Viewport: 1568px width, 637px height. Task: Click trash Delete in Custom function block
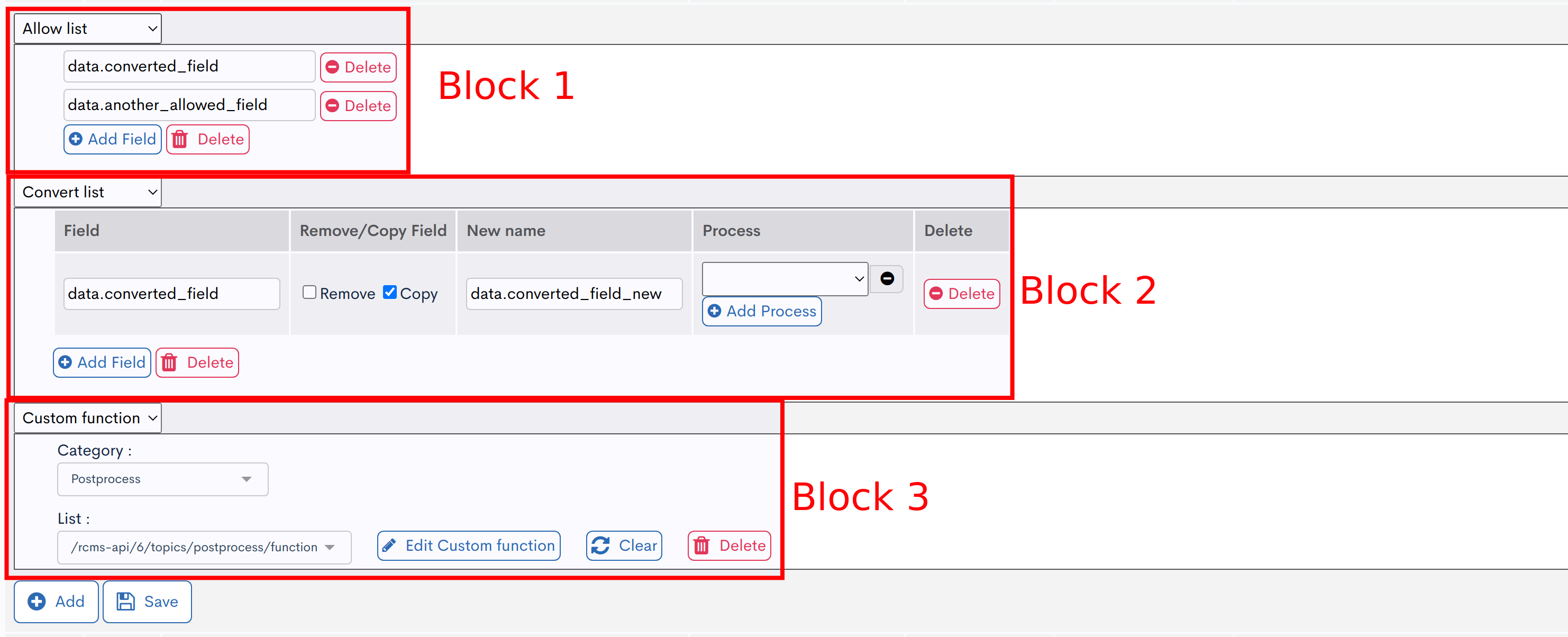(x=729, y=545)
